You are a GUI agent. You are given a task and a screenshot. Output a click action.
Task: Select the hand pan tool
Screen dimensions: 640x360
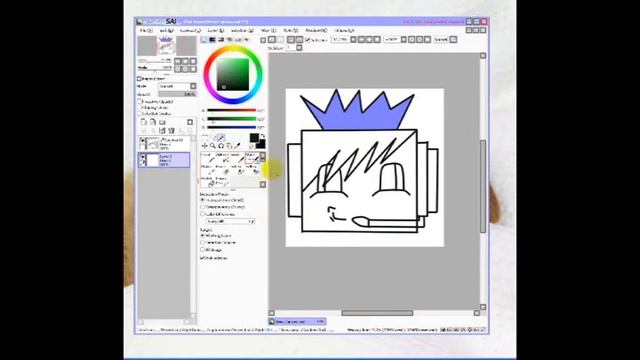(x=229, y=146)
